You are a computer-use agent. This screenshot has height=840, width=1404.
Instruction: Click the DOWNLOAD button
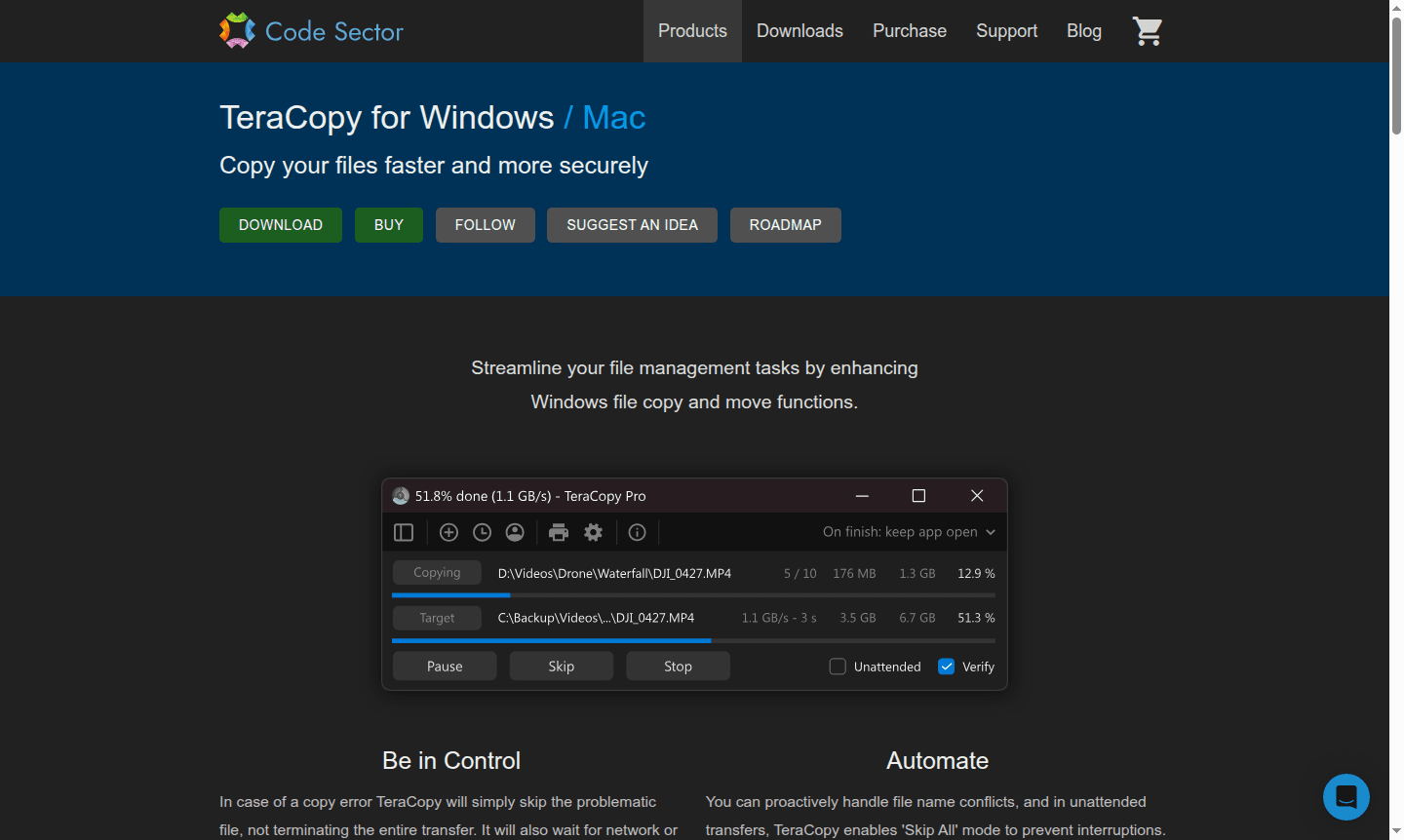[280, 225]
